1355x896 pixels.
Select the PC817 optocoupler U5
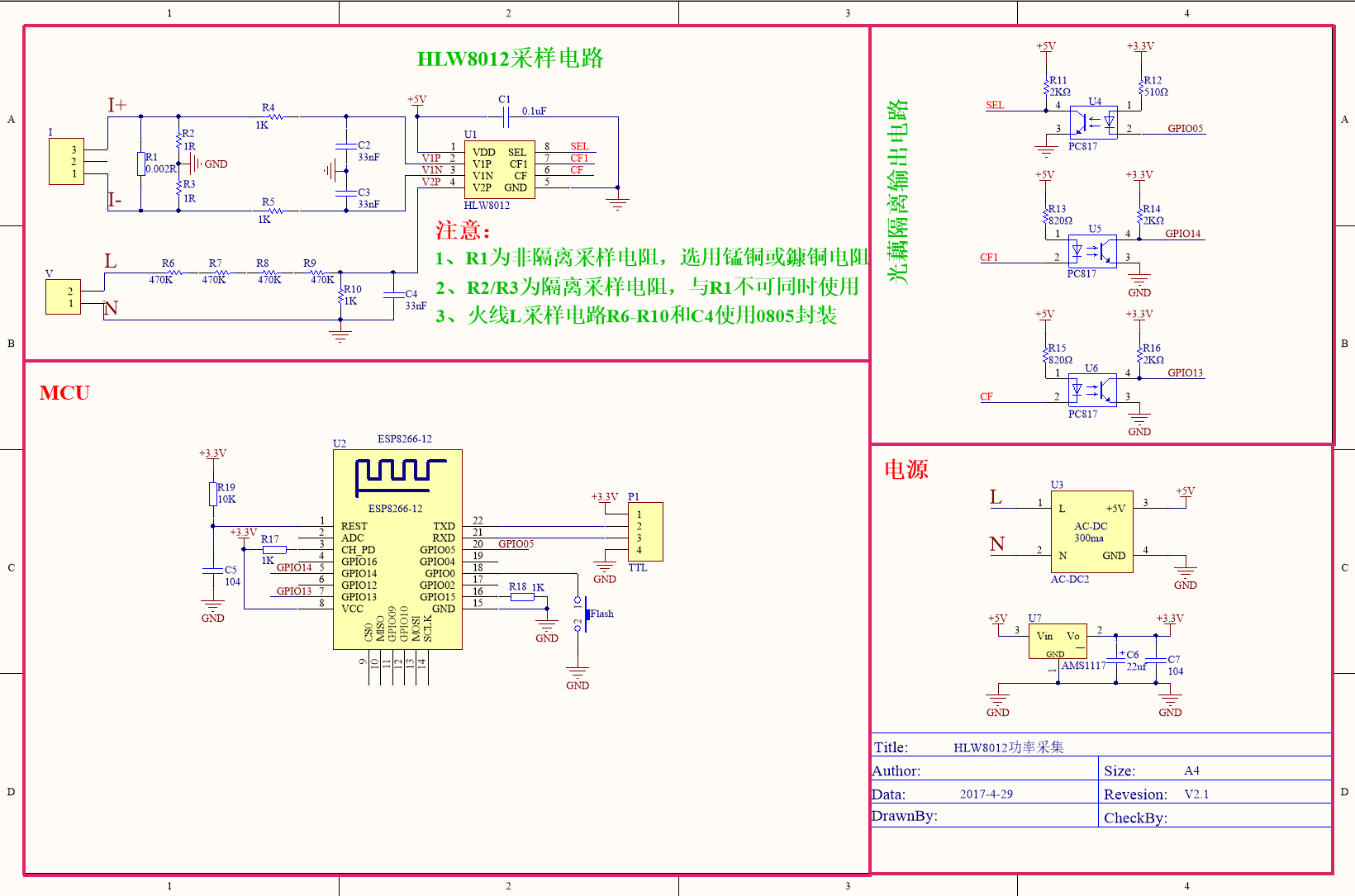1092,249
